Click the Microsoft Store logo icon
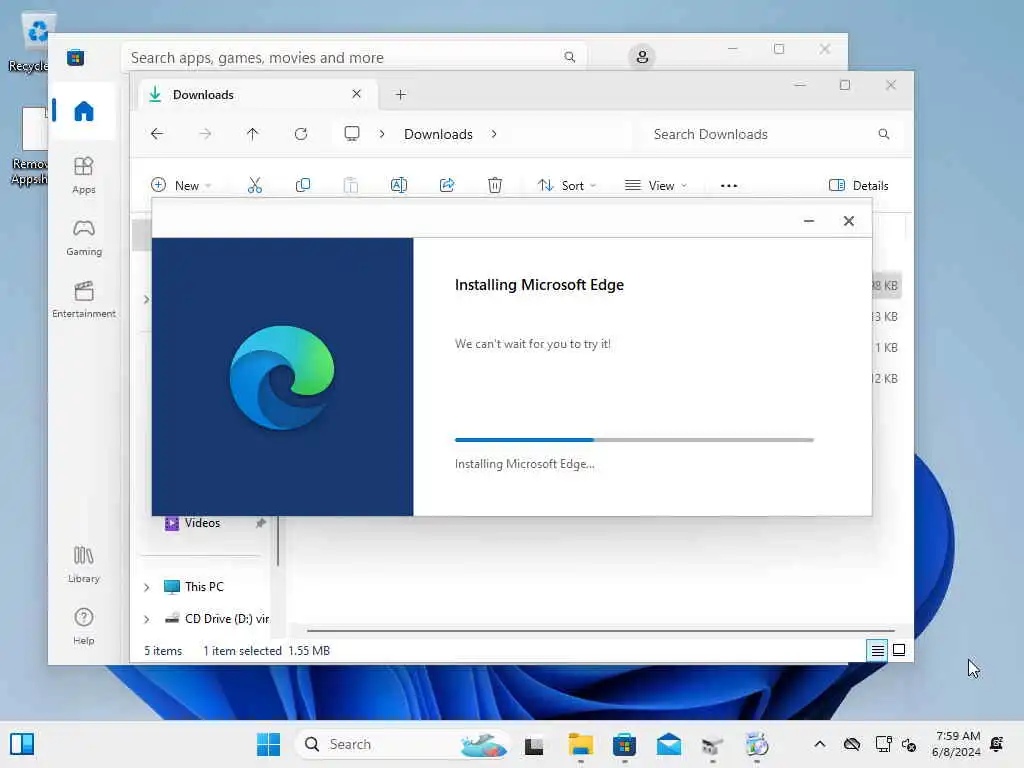The height and width of the screenshot is (768, 1024). coord(75,57)
